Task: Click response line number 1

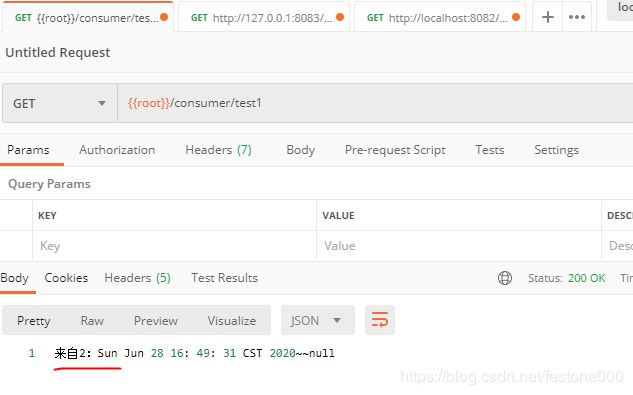Action: 31,353
